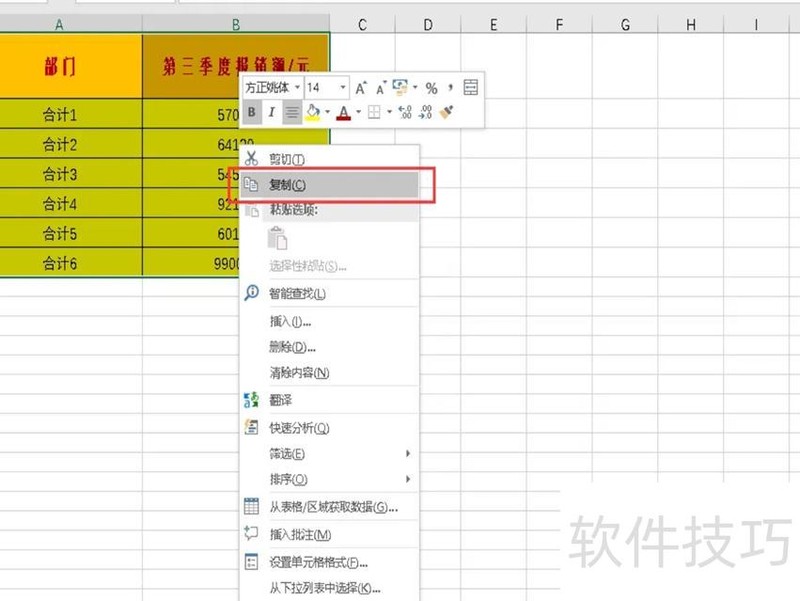Select column E header
800x601 pixels.
point(493,24)
